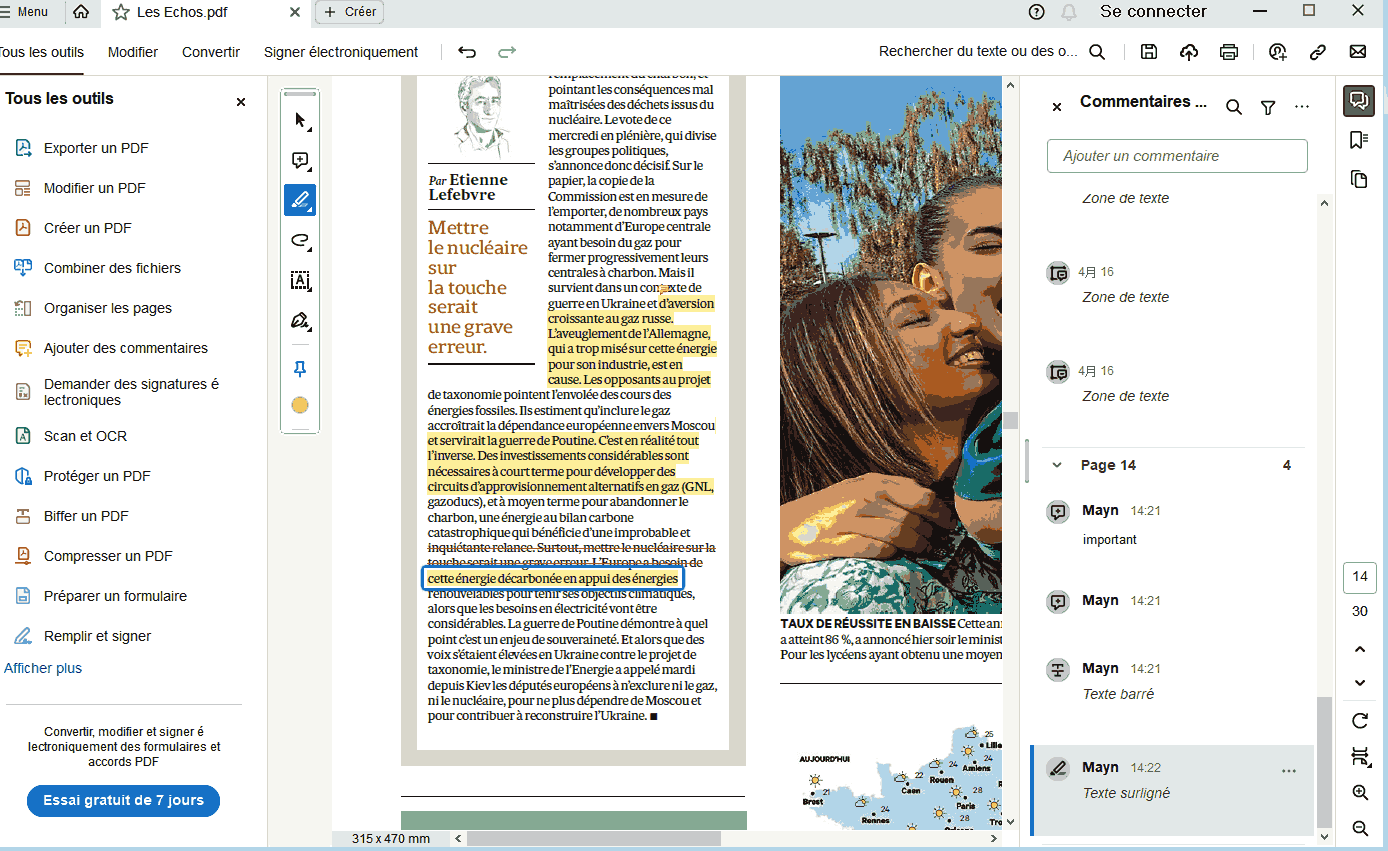The image size is (1388, 851).
Task: Click the search magnifier in top toolbar
Action: [x=1097, y=52]
